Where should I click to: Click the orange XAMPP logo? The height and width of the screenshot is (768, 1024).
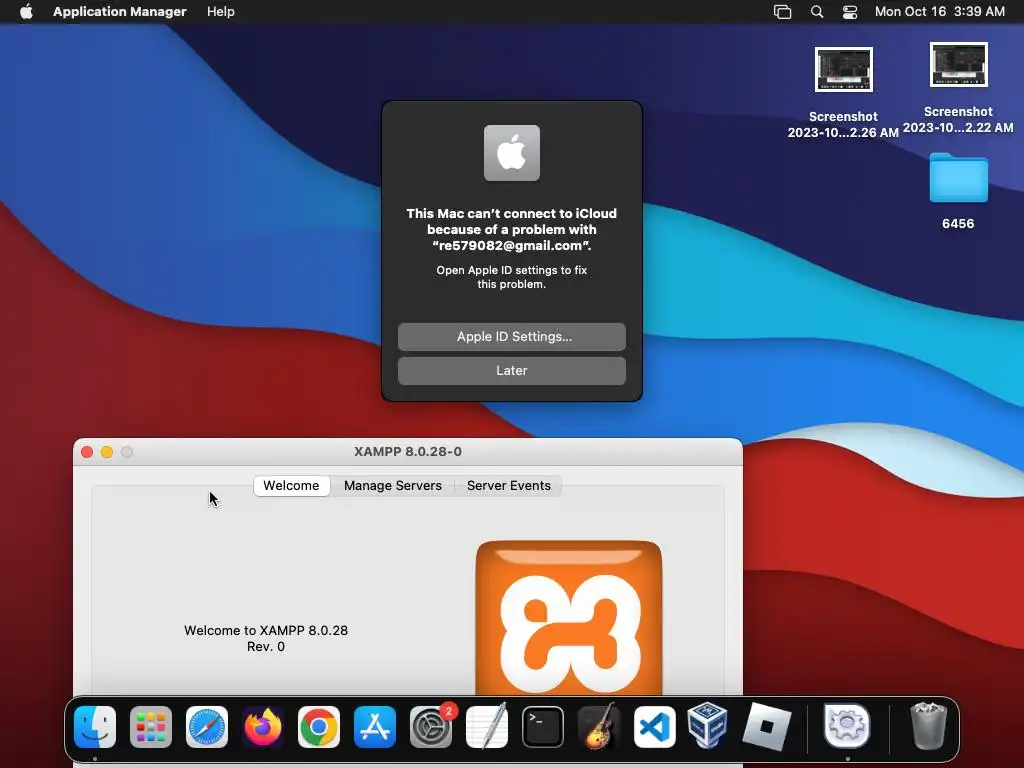[569, 618]
